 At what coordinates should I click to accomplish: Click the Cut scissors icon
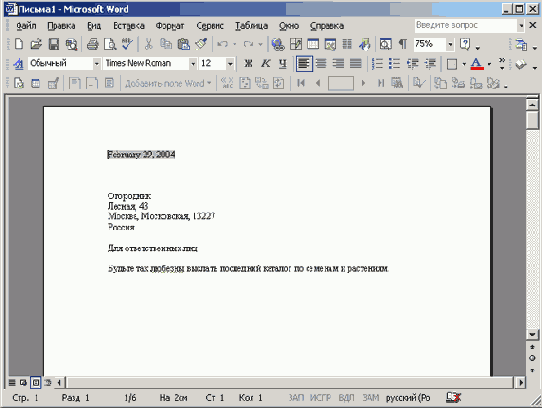click(x=149, y=44)
